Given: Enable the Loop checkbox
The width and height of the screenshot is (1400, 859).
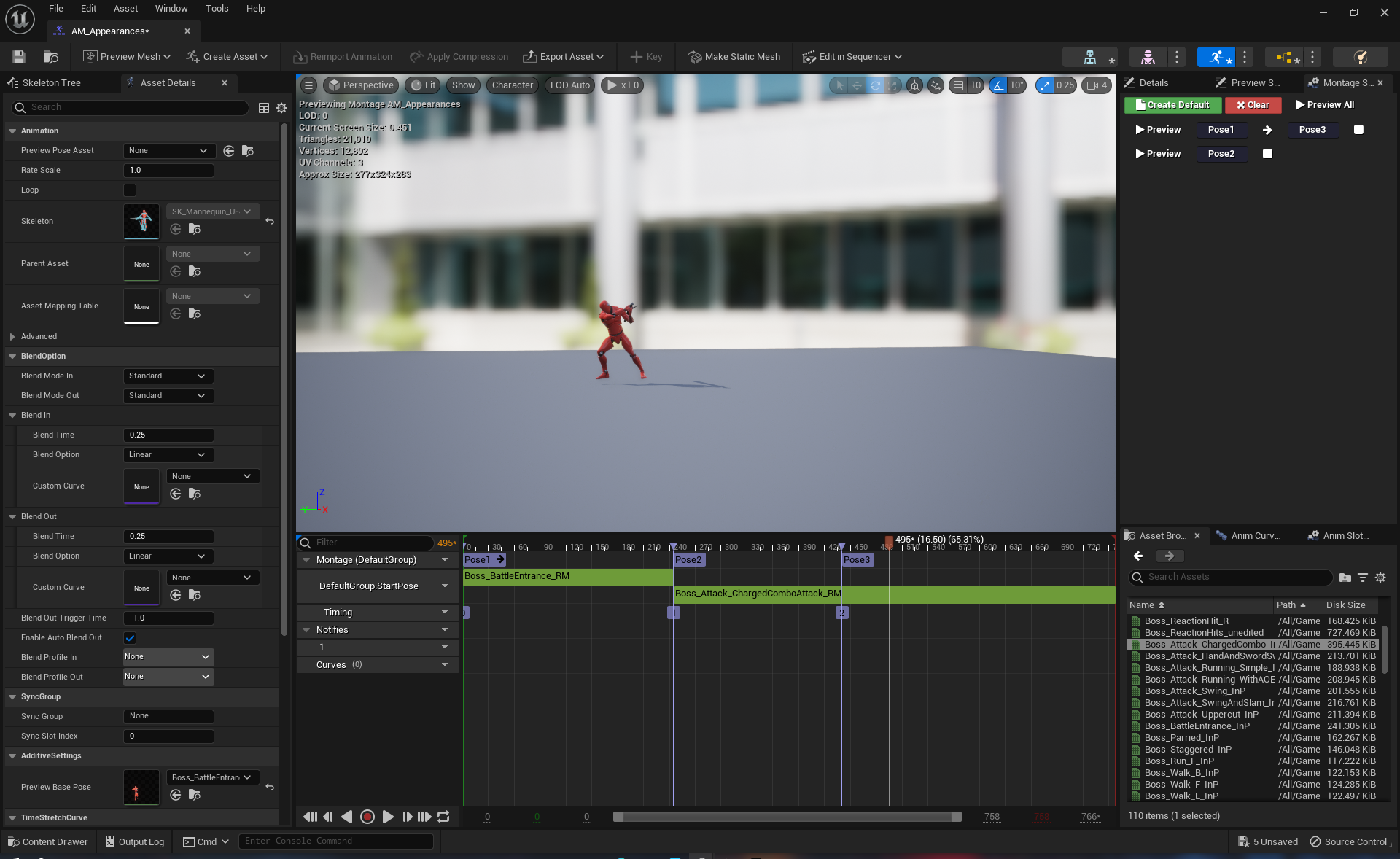Looking at the screenshot, I should 130,190.
